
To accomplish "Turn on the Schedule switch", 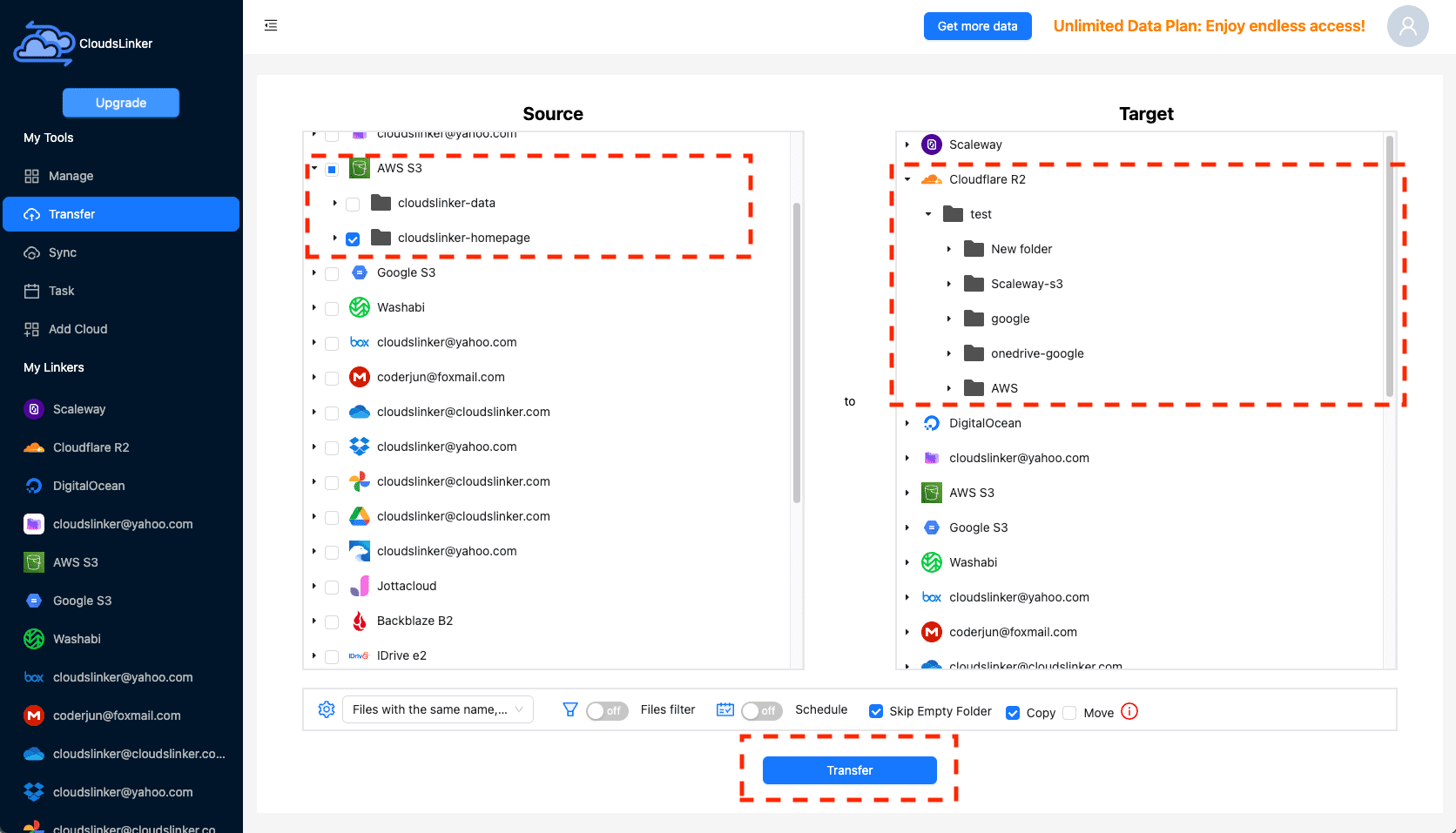I will pos(762,710).
